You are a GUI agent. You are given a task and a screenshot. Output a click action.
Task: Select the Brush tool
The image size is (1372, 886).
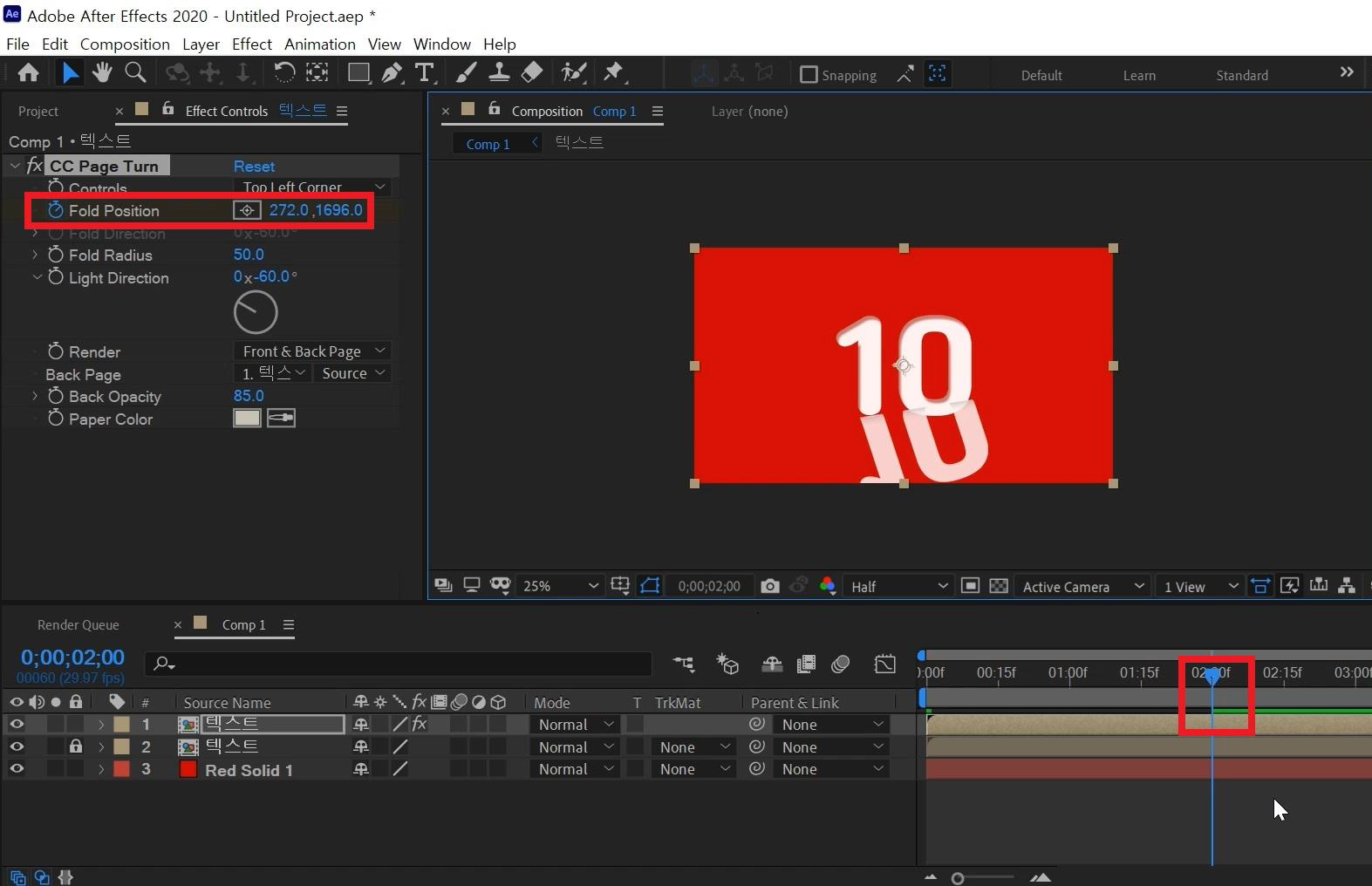point(466,73)
